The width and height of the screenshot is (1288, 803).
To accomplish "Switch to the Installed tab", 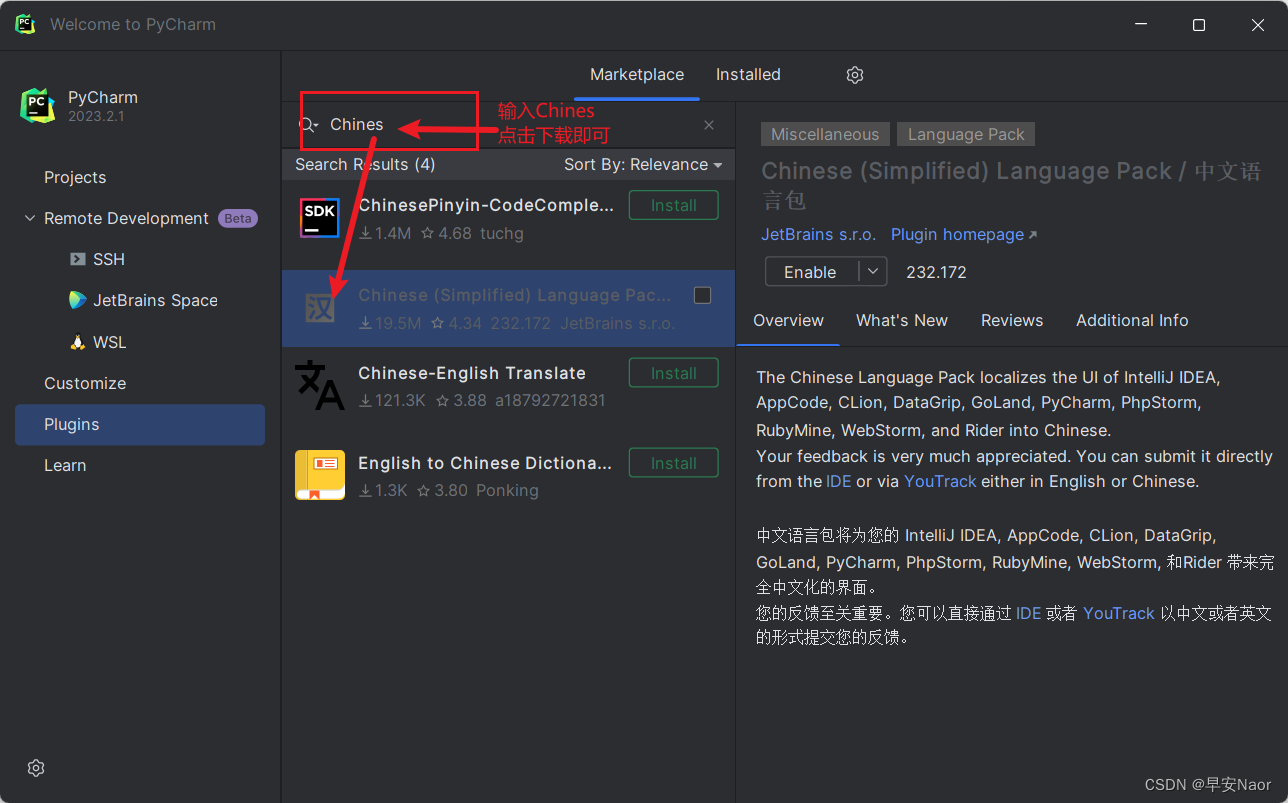I will click(748, 75).
